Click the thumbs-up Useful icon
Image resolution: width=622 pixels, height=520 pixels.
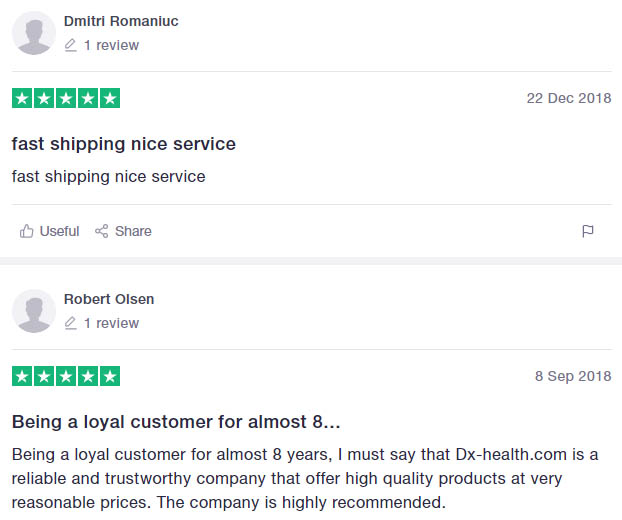pyautogui.click(x=27, y=231)
